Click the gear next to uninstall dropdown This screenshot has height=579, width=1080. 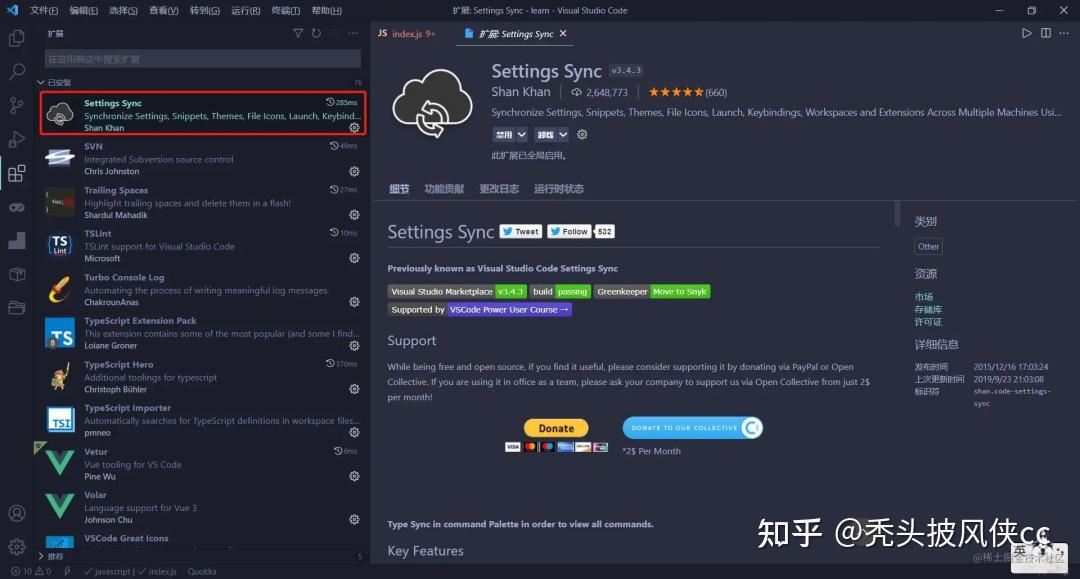582,135
